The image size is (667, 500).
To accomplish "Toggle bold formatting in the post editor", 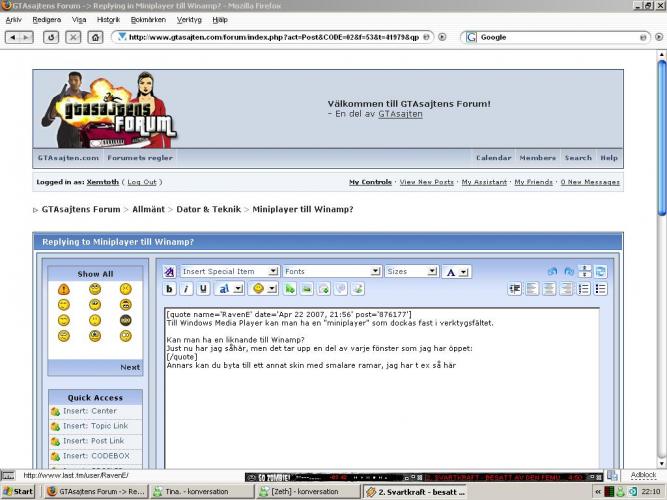I will (169, 289).
